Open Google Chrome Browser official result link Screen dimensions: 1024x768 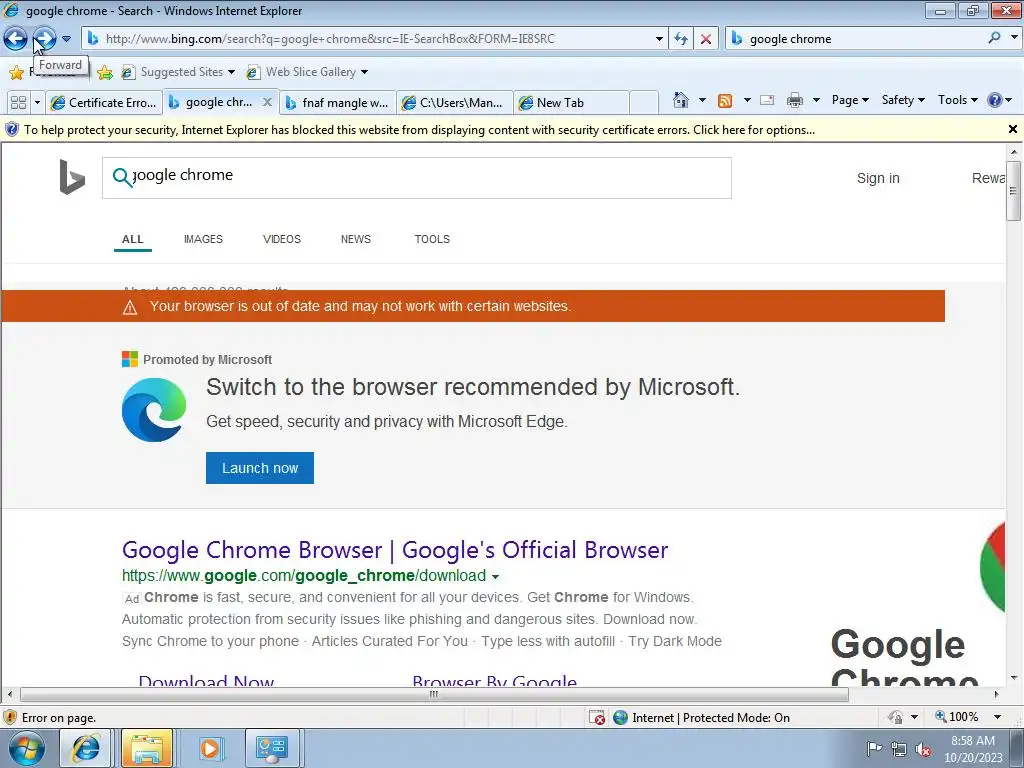pyautogui.click(x=394, y=550)
